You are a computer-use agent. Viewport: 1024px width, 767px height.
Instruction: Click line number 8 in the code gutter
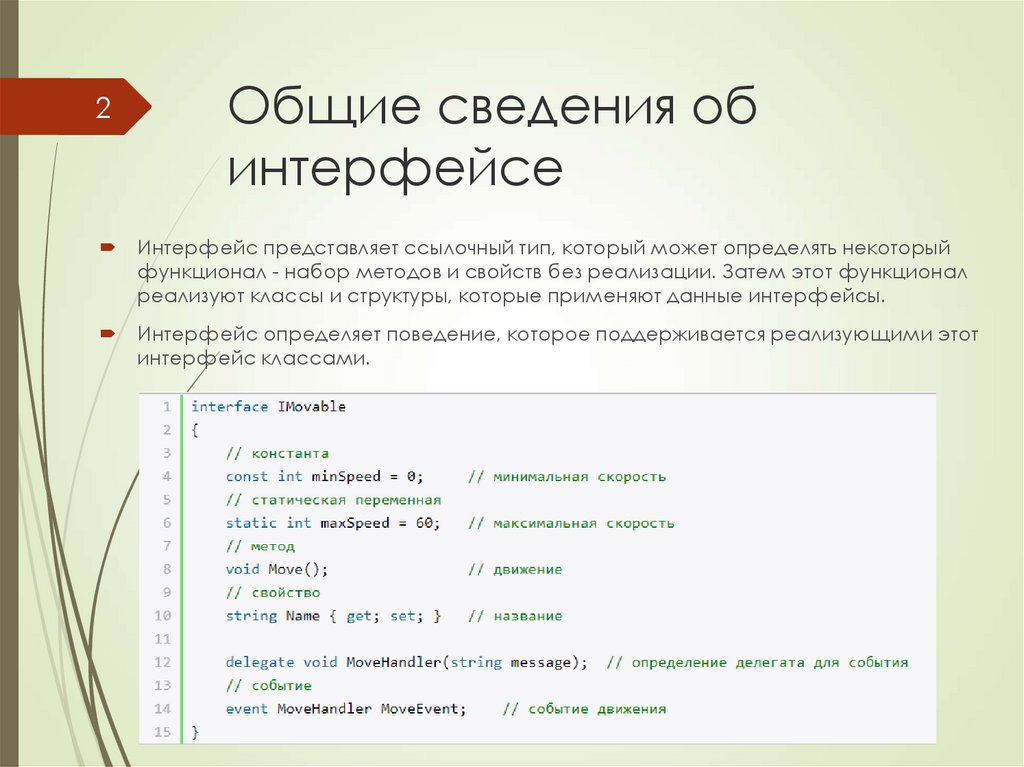[167, 569]
